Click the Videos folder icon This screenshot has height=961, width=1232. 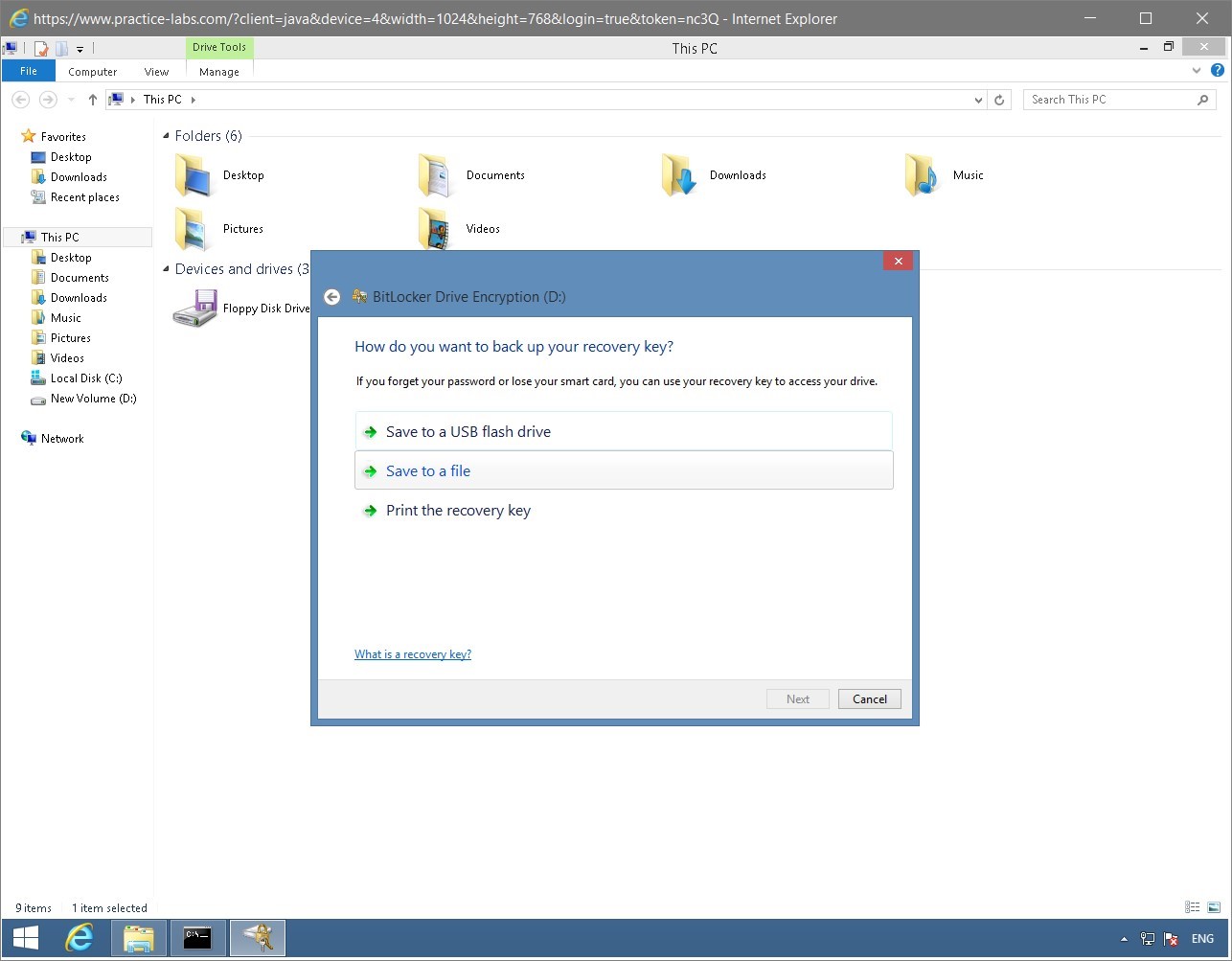434,228
